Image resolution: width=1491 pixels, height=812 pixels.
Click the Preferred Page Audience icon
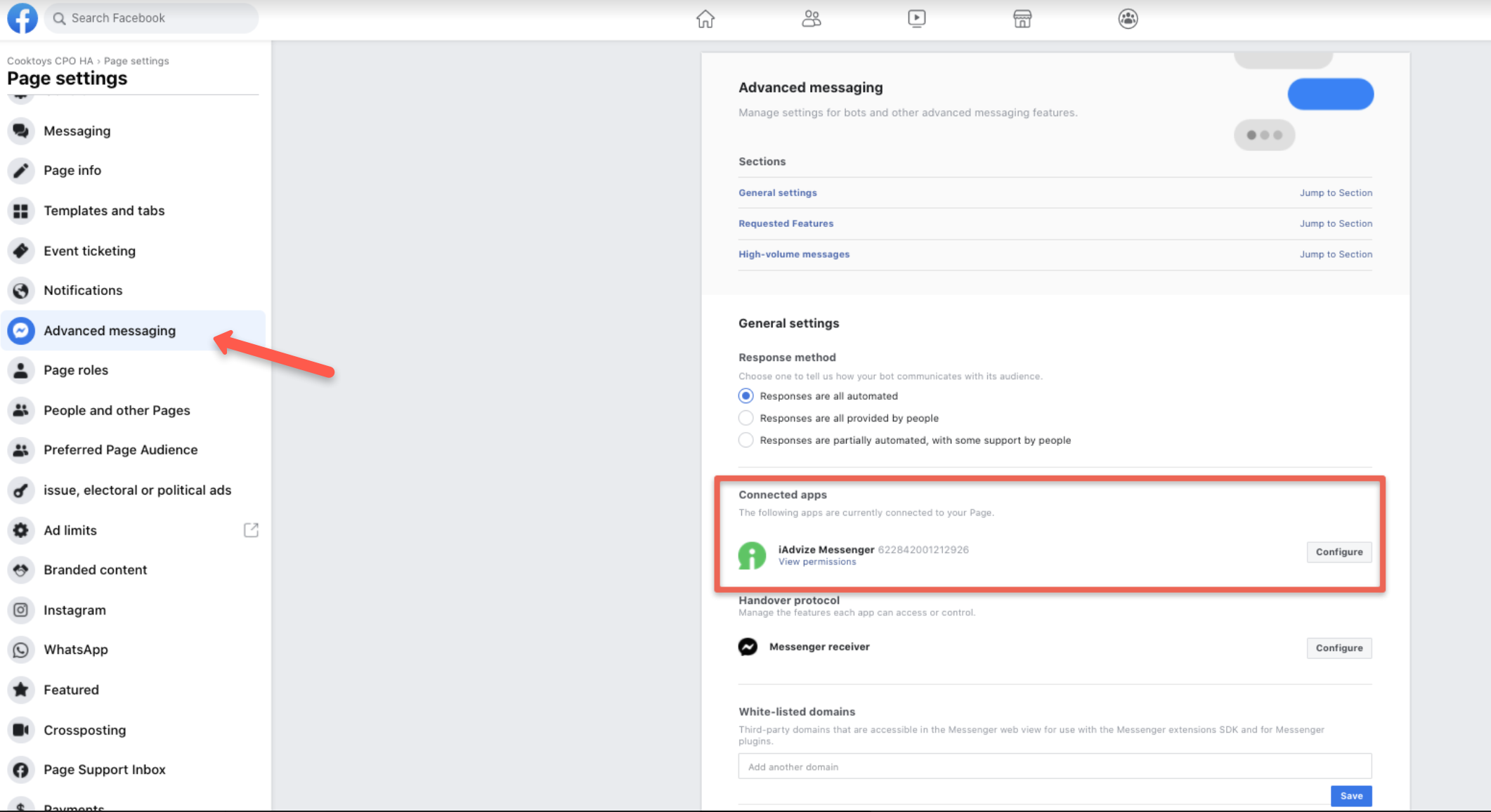click(21, 450)
